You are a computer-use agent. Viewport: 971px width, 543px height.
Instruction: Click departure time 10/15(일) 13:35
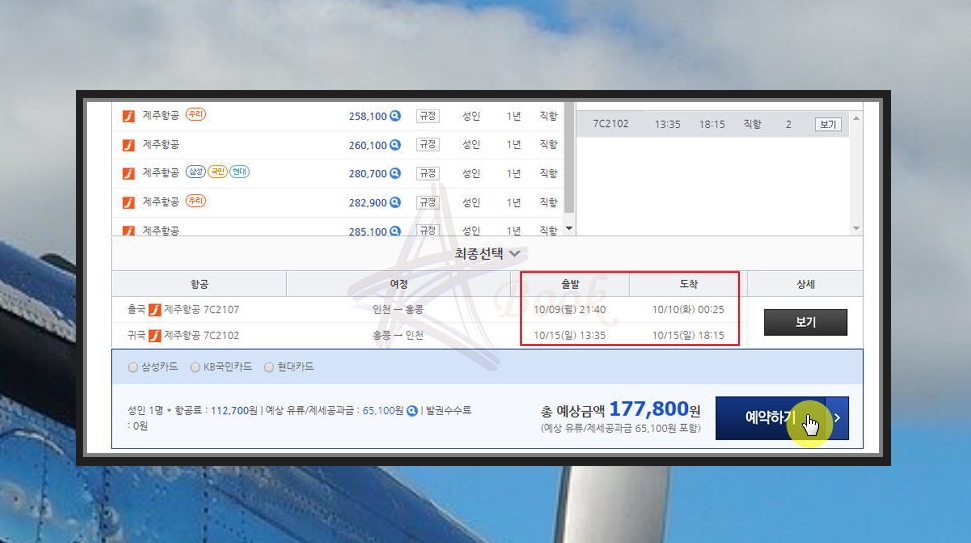[570, 336]
